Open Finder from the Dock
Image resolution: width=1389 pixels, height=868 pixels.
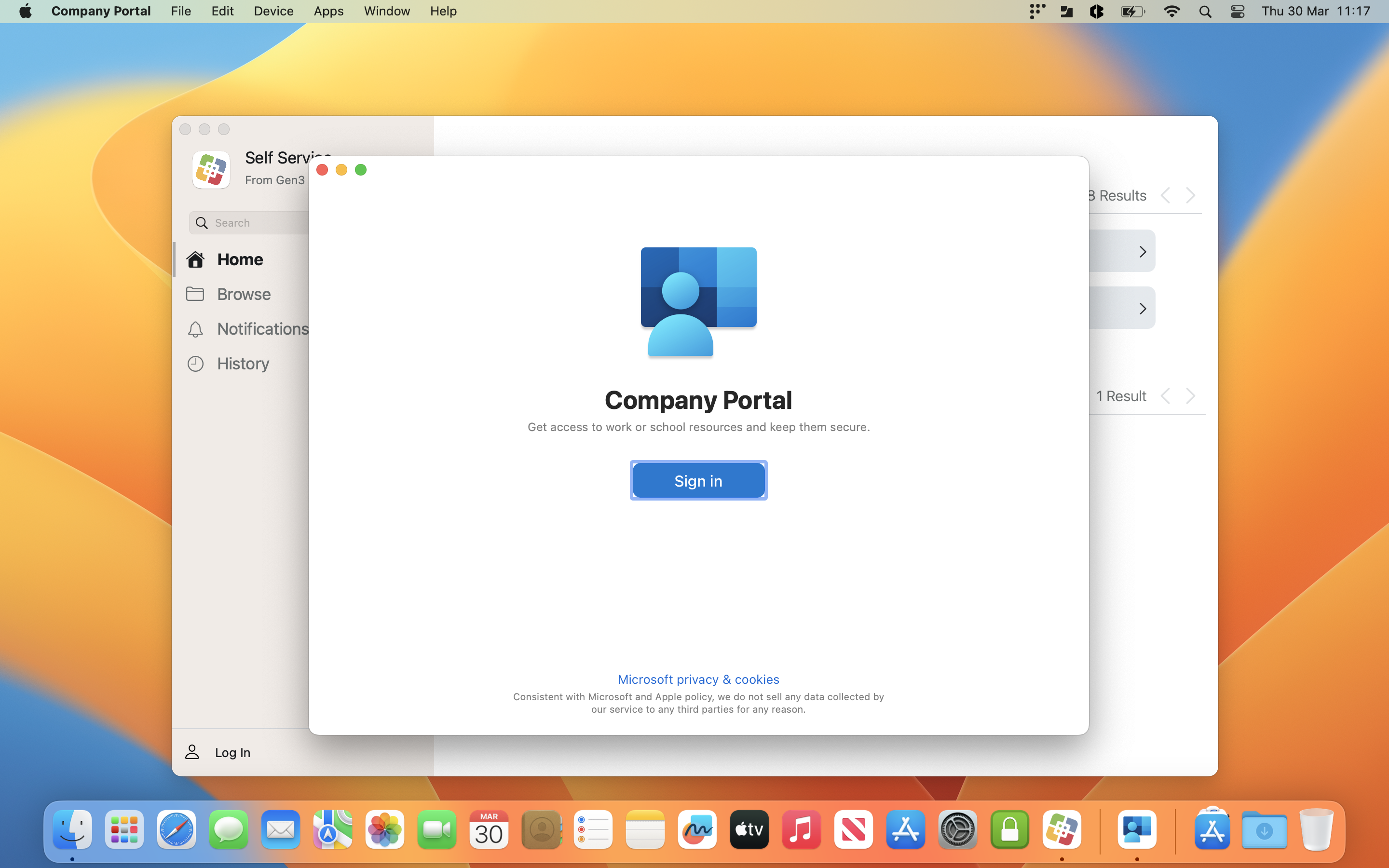click(x=72, y=829)
